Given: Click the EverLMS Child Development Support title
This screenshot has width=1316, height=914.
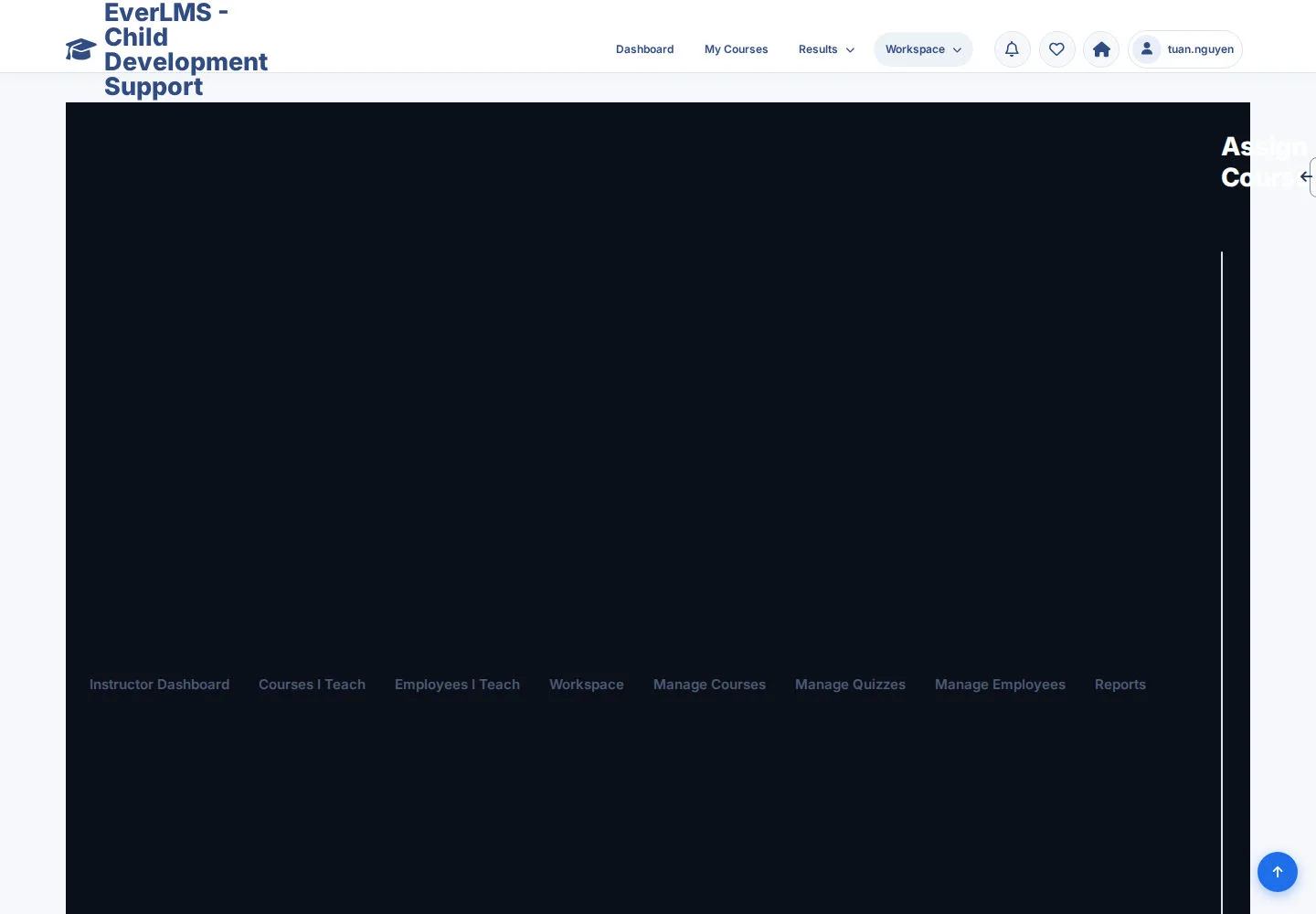Looking at the screenshot, I should click(x=186, y=49).
